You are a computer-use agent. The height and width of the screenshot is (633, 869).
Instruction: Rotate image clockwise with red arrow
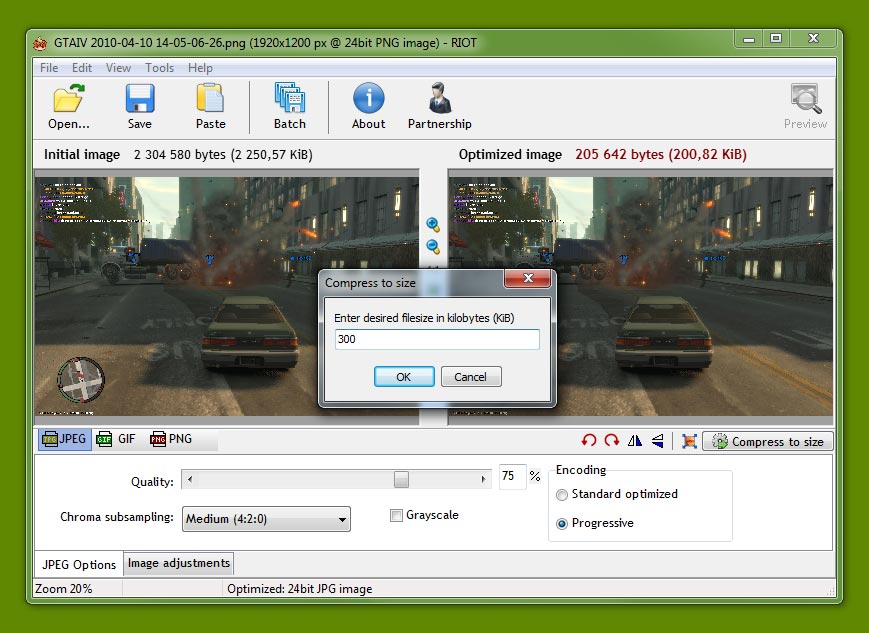tap(612, 441)
